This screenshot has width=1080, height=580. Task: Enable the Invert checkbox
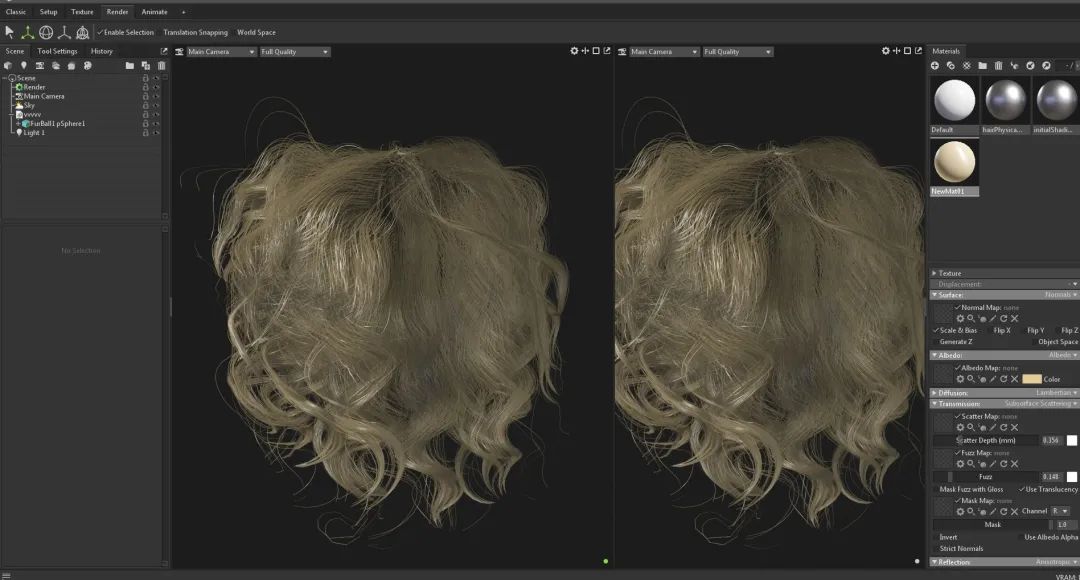coord(935,537)
